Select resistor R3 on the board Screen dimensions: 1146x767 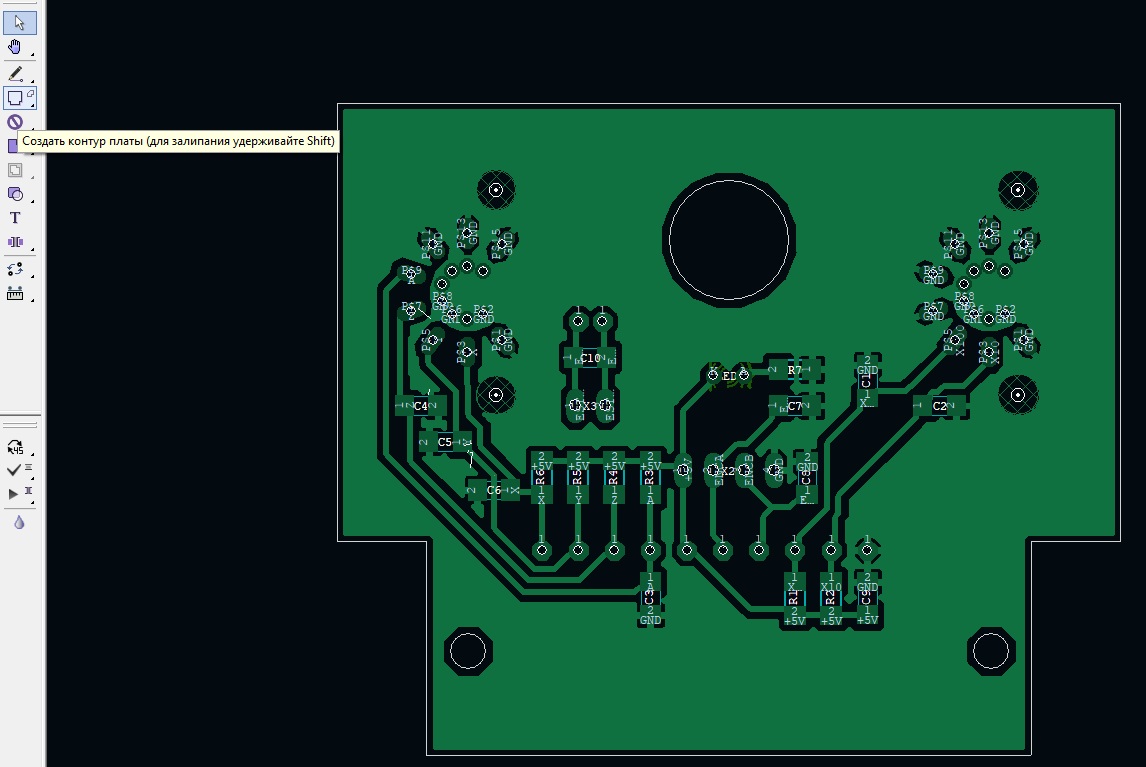650,477
